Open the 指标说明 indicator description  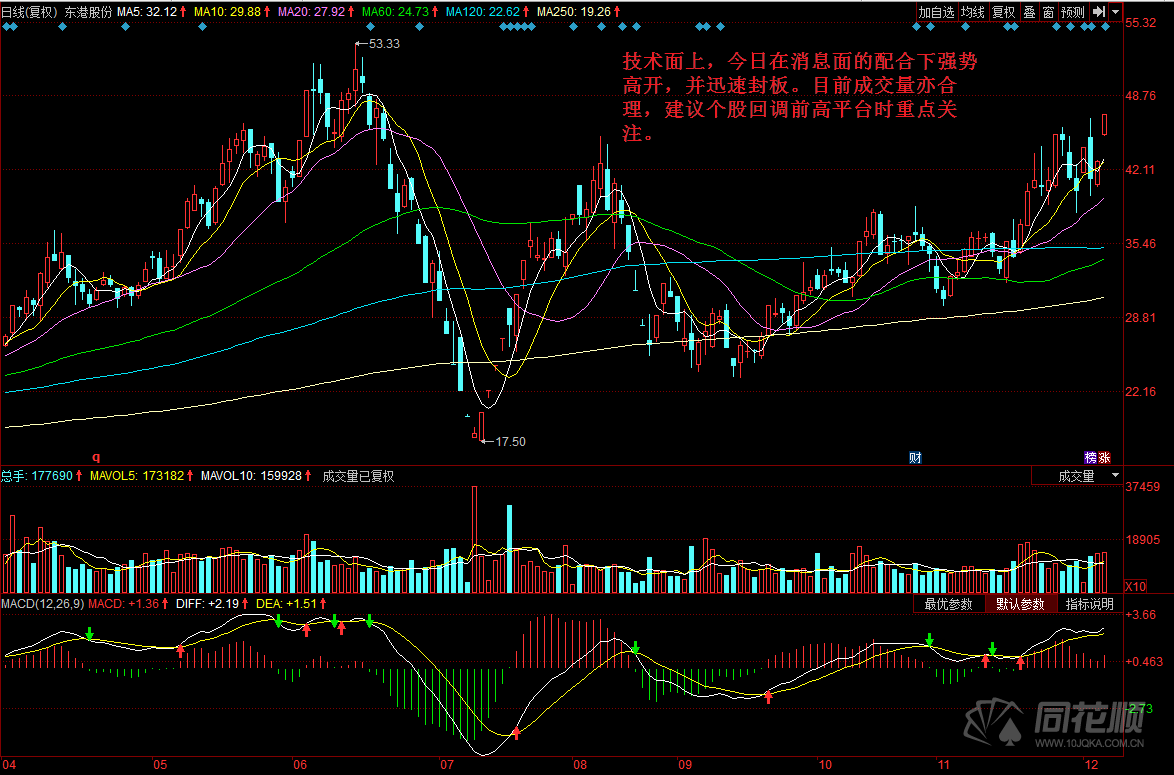tap(1089, 604)
